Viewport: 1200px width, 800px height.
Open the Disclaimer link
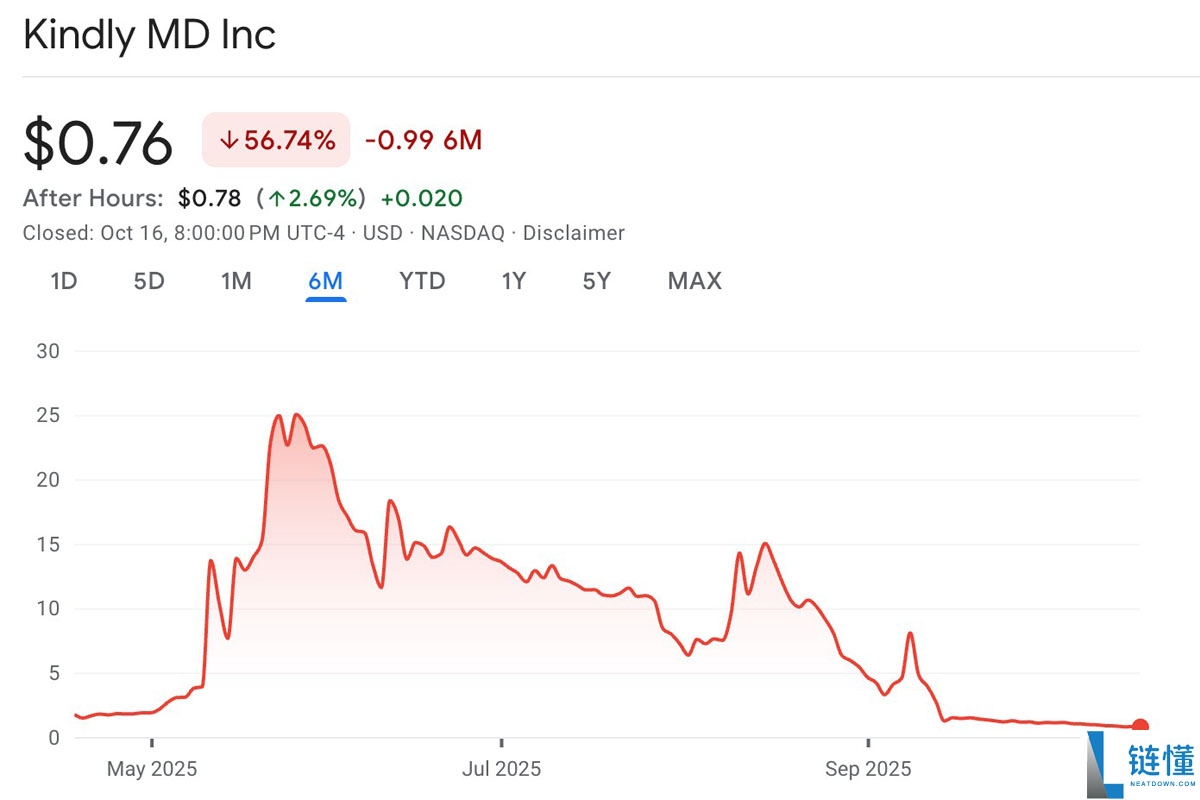pyautogui.click(x=575, y=232)
